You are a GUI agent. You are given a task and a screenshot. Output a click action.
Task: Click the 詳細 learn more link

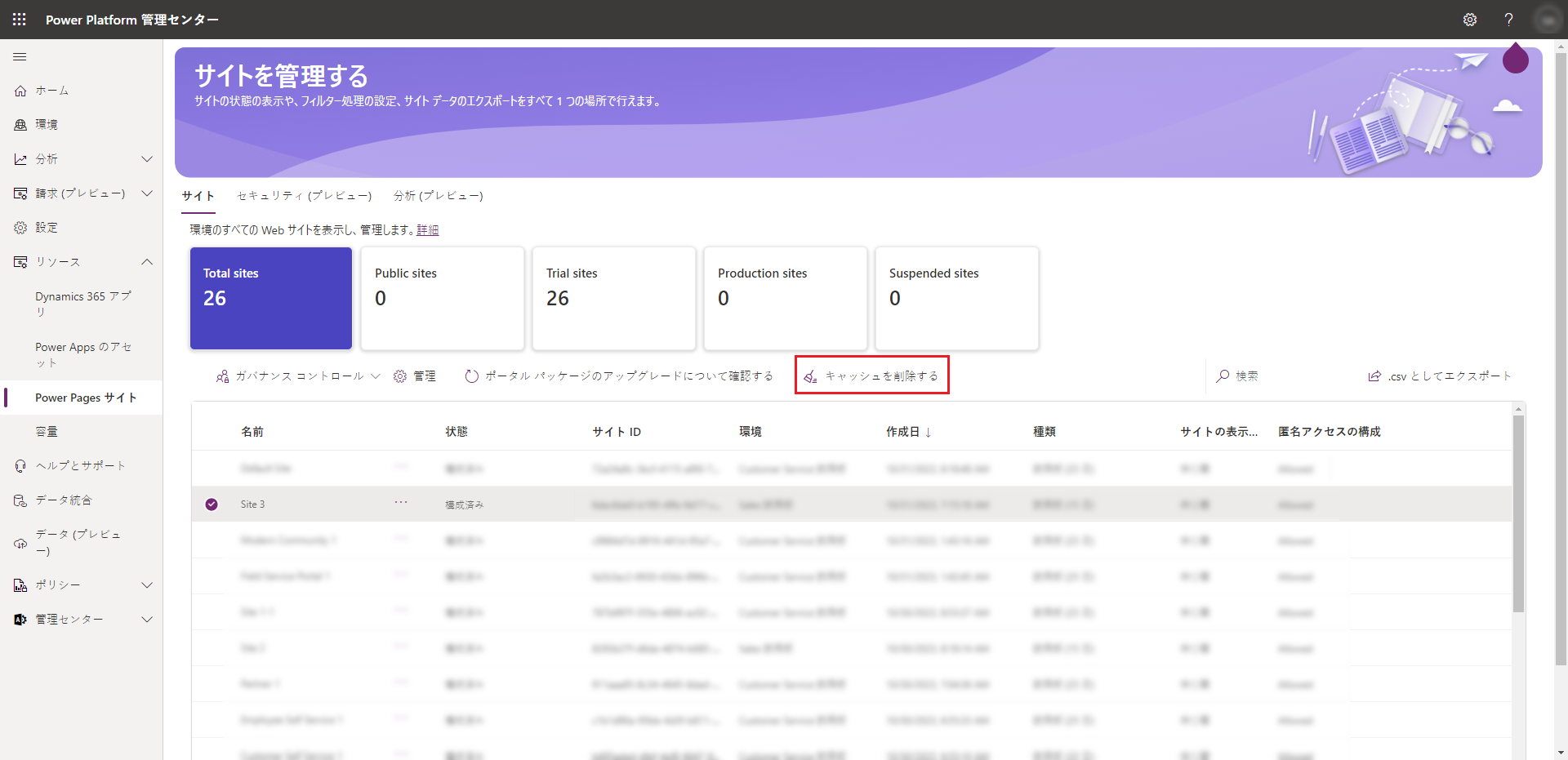coord(428,230)
